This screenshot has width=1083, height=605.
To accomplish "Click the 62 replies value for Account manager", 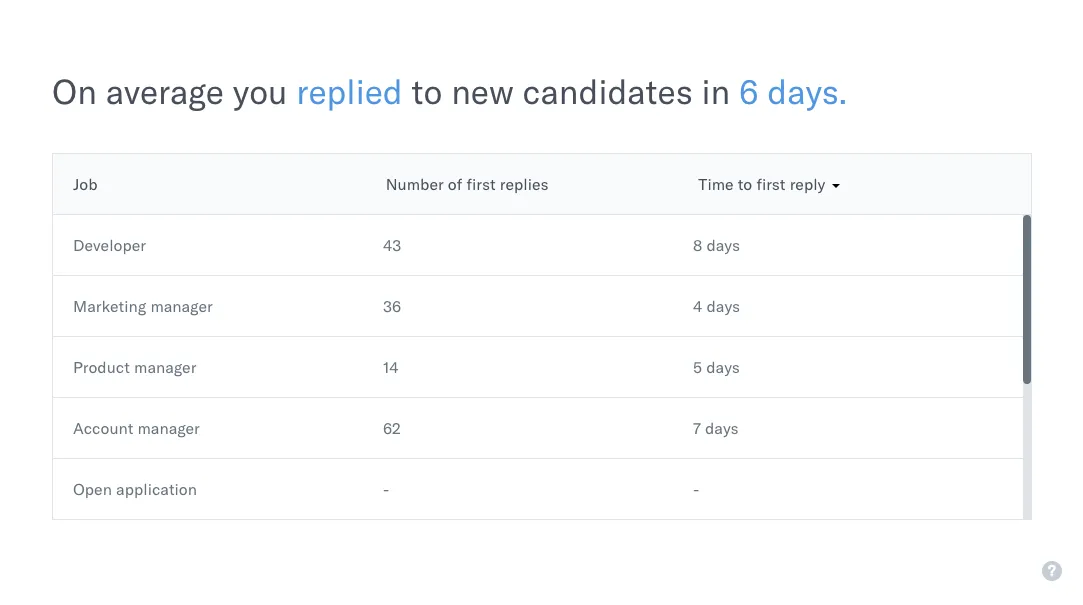I will point(392,429).
